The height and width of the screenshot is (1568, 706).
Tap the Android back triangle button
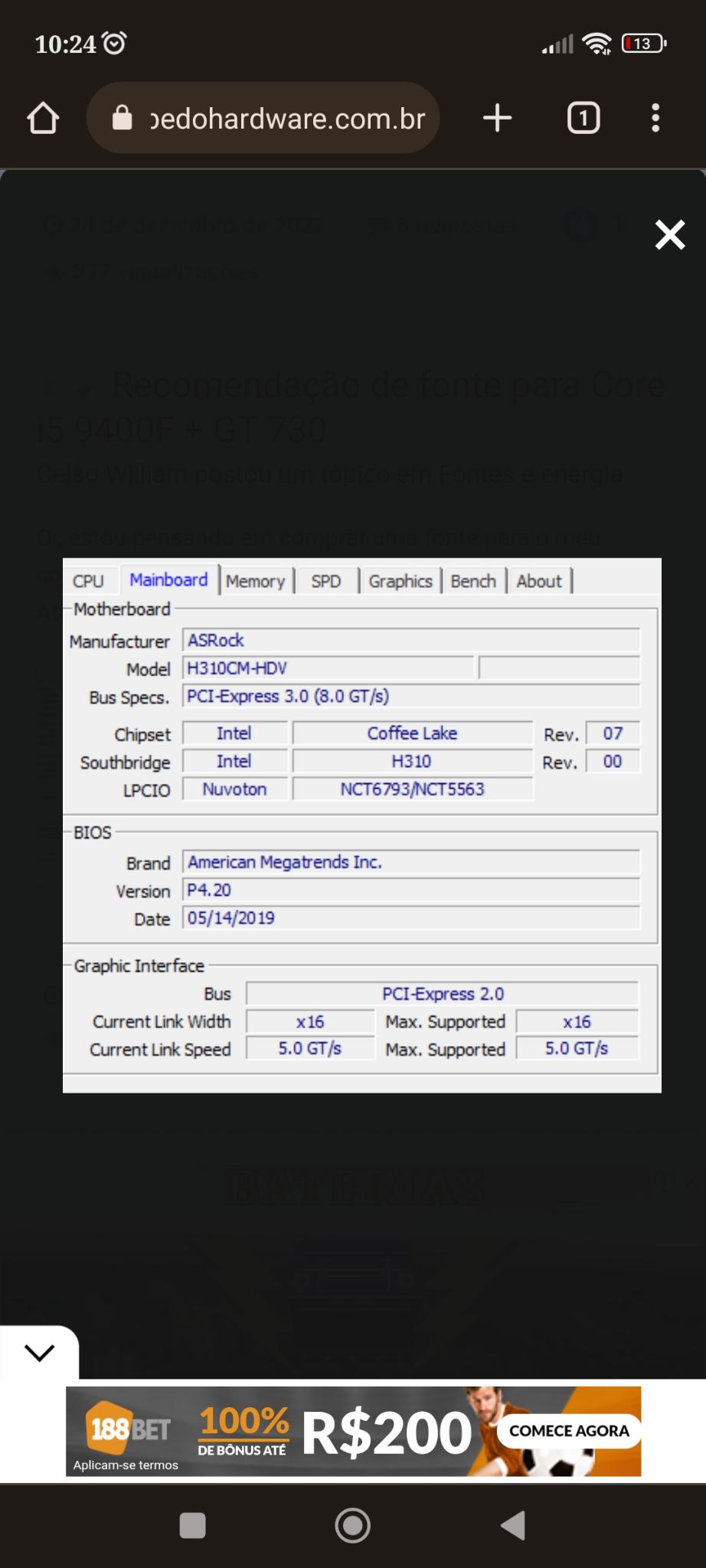click(x=513, y=1525)
